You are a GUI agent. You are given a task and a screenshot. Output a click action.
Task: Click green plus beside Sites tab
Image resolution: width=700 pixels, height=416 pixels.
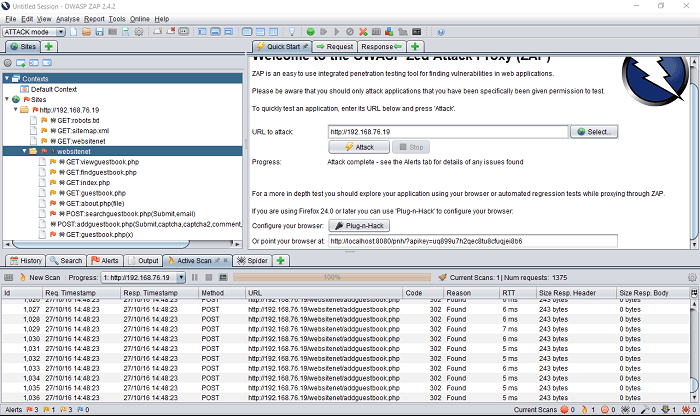pyautogui.click(x=49, y=46)
